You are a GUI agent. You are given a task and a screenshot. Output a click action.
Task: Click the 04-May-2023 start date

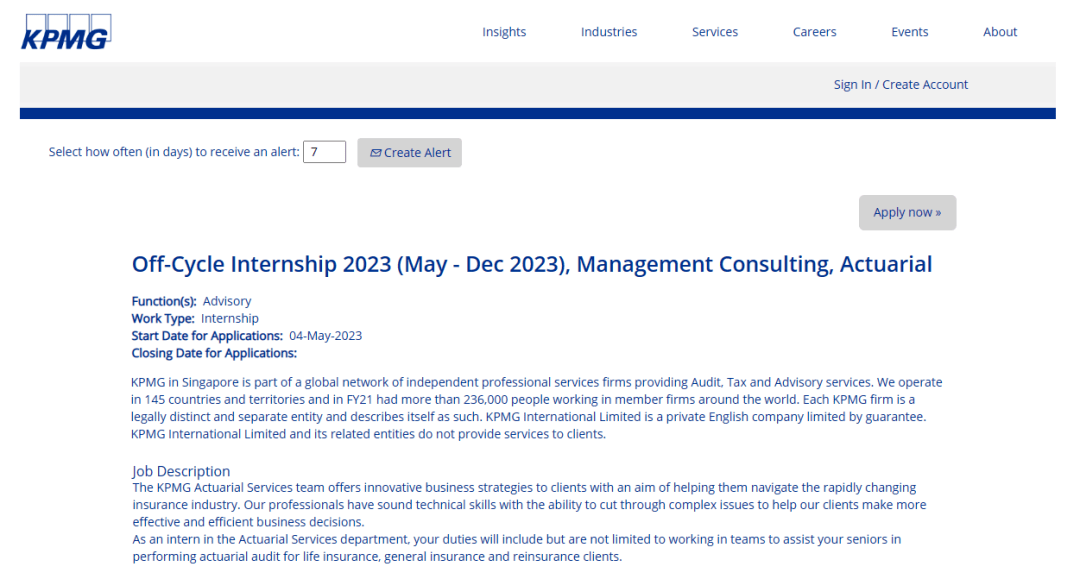point(325,336)
